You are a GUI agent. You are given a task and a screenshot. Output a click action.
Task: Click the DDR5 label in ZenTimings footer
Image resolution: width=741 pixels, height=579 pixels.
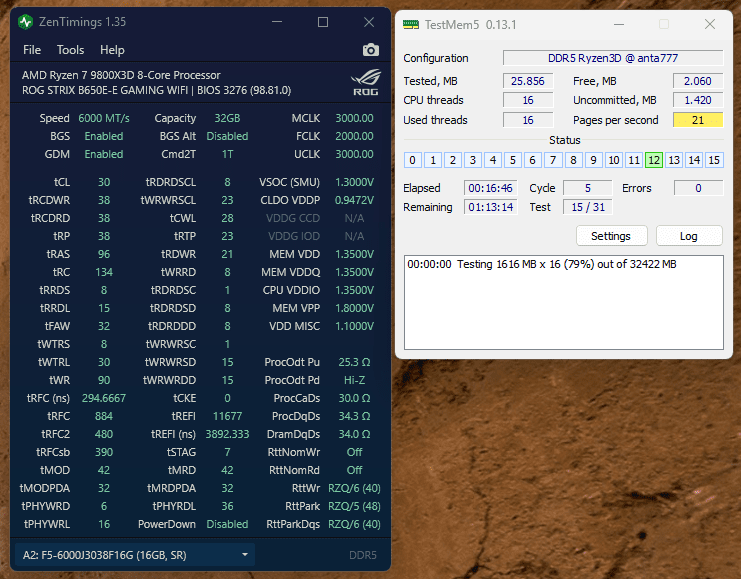click(x=362, y=555)
